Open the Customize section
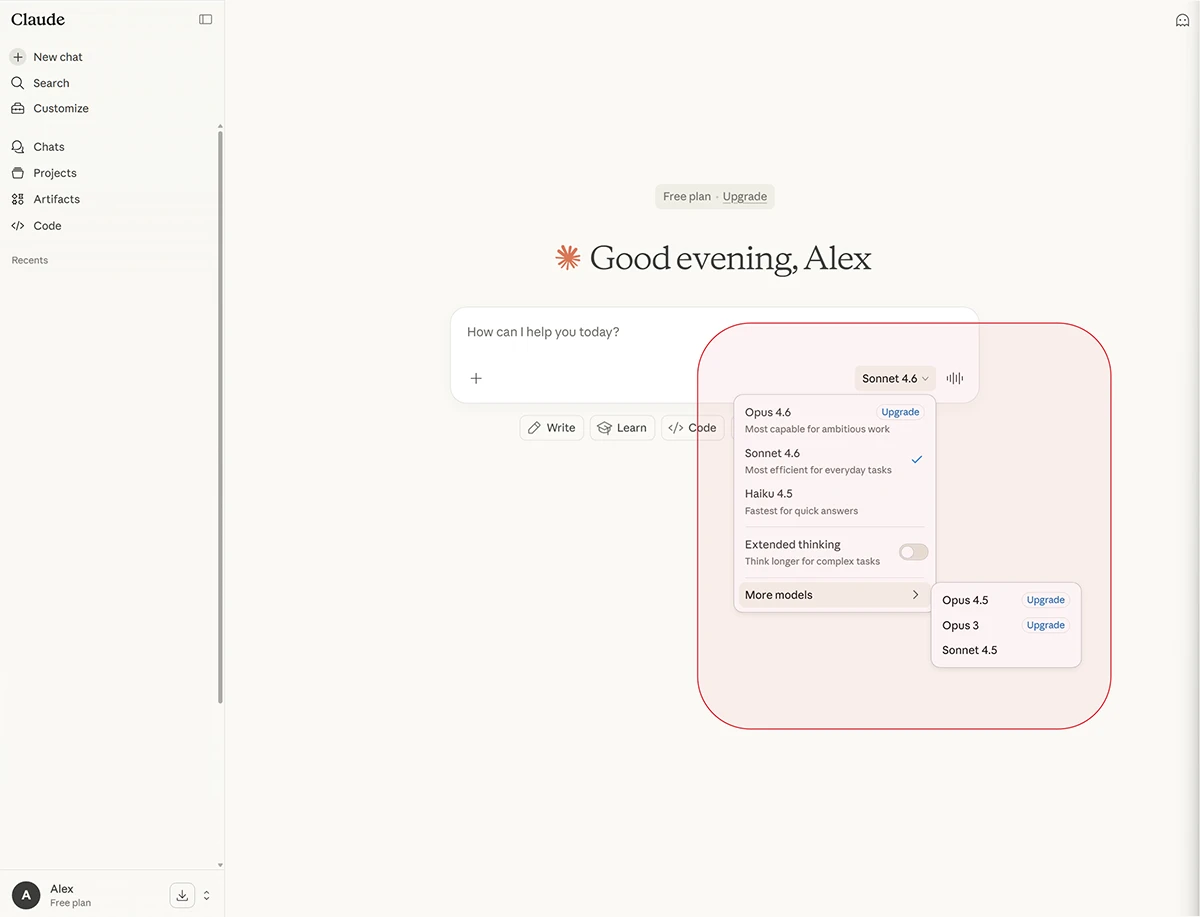Image resolution: width=1200 pixels, height=917 pixels. click(x=60, y=108)
